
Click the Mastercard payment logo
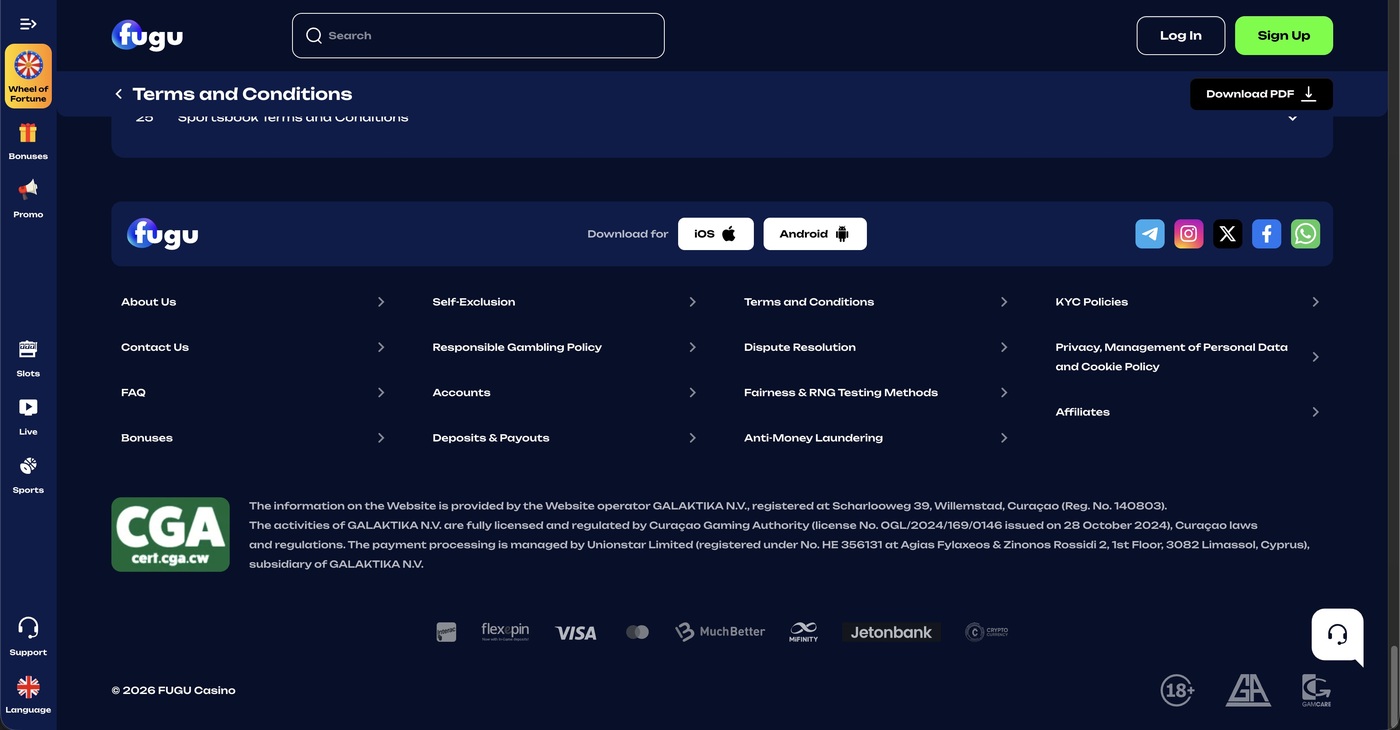[x=637, y=632]
